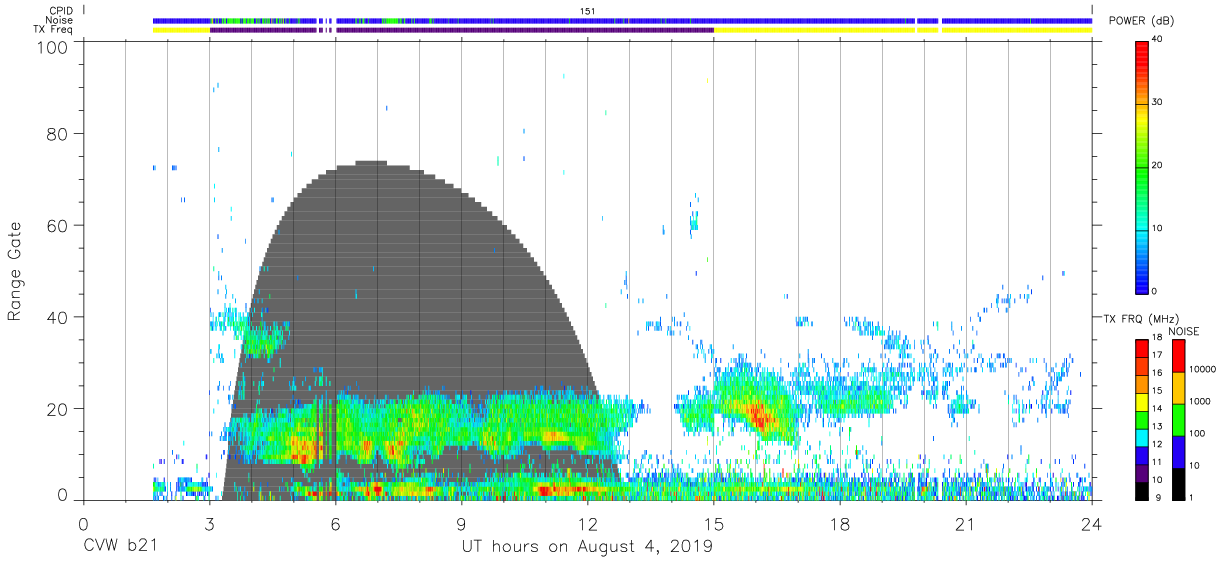Click the 18 label on TX frequency legend
1228x567 pixels.
[1157, 338]
